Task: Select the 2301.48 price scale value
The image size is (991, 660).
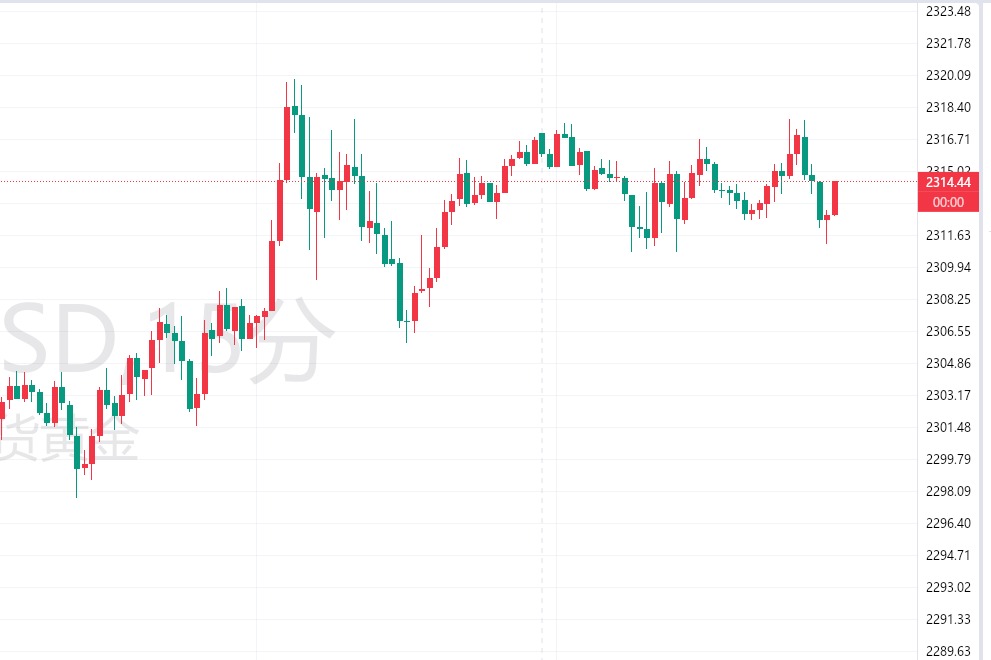Action: pos(948,427)
